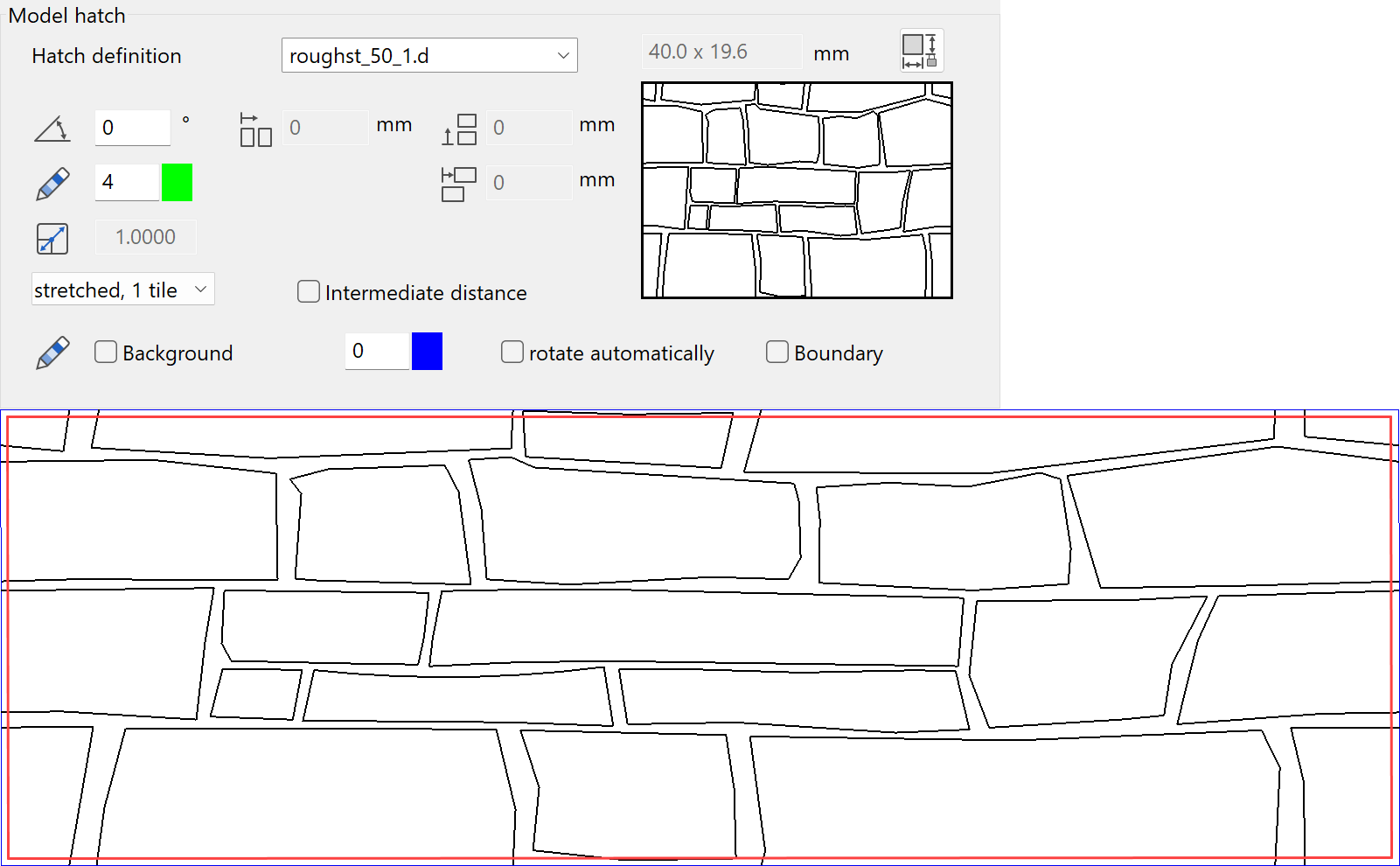Image resolution: width=1400 pixels, height=866 pixels.
Task: Click the hatch pattern preview image
Action: pyautogui.click(x=797, y=189)
